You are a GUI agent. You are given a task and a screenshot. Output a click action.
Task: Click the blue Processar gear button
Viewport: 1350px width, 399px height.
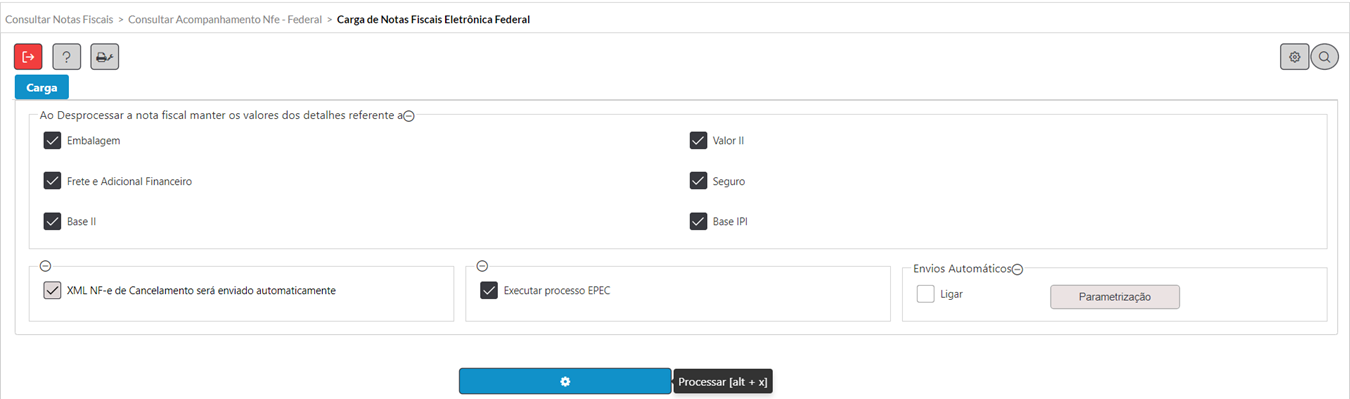(x=565, y=381)
